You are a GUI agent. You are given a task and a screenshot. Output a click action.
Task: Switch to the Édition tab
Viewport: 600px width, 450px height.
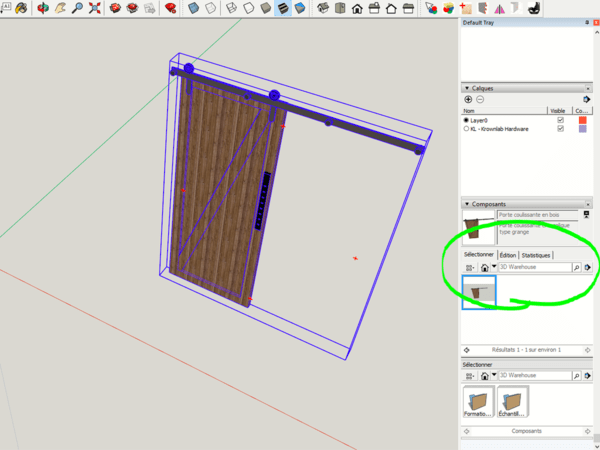pos(508,255)
